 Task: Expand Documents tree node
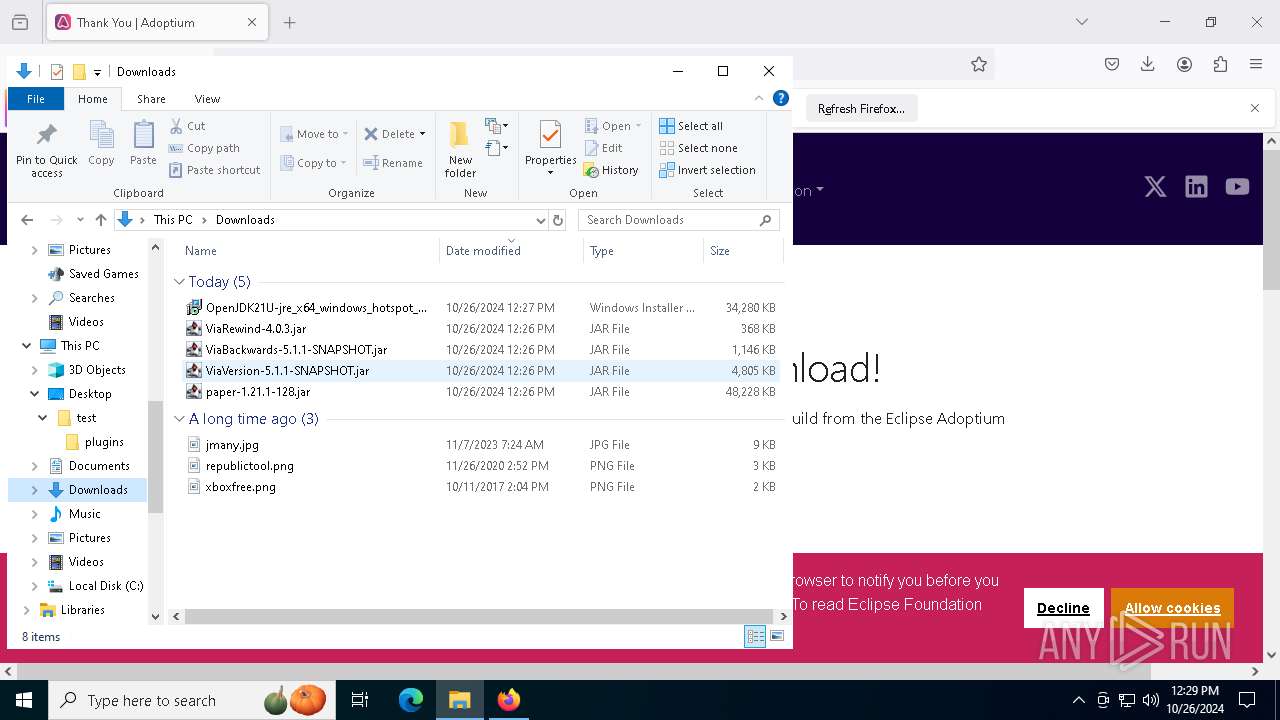click(x=35, y=466)
